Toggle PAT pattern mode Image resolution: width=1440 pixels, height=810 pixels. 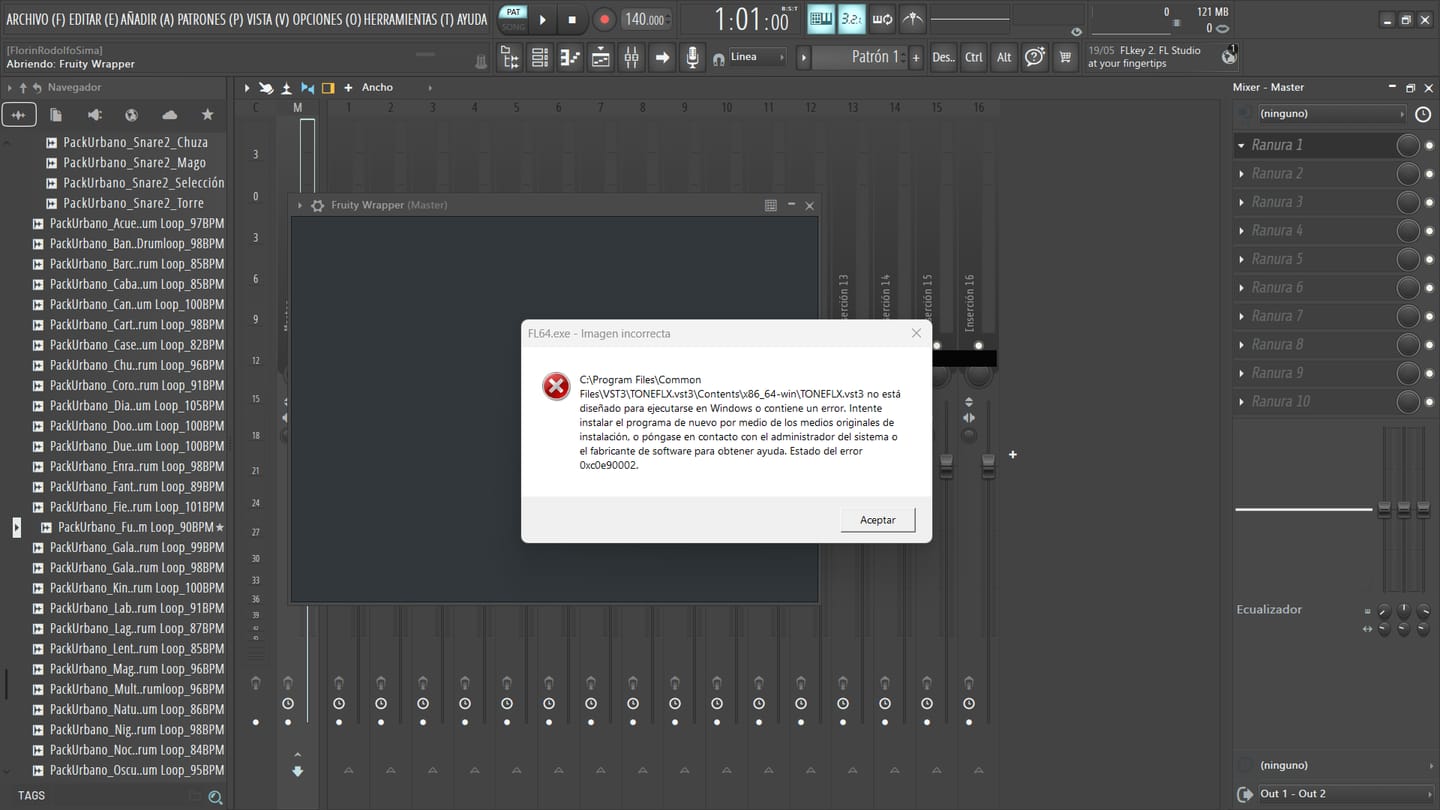point(513,12)
